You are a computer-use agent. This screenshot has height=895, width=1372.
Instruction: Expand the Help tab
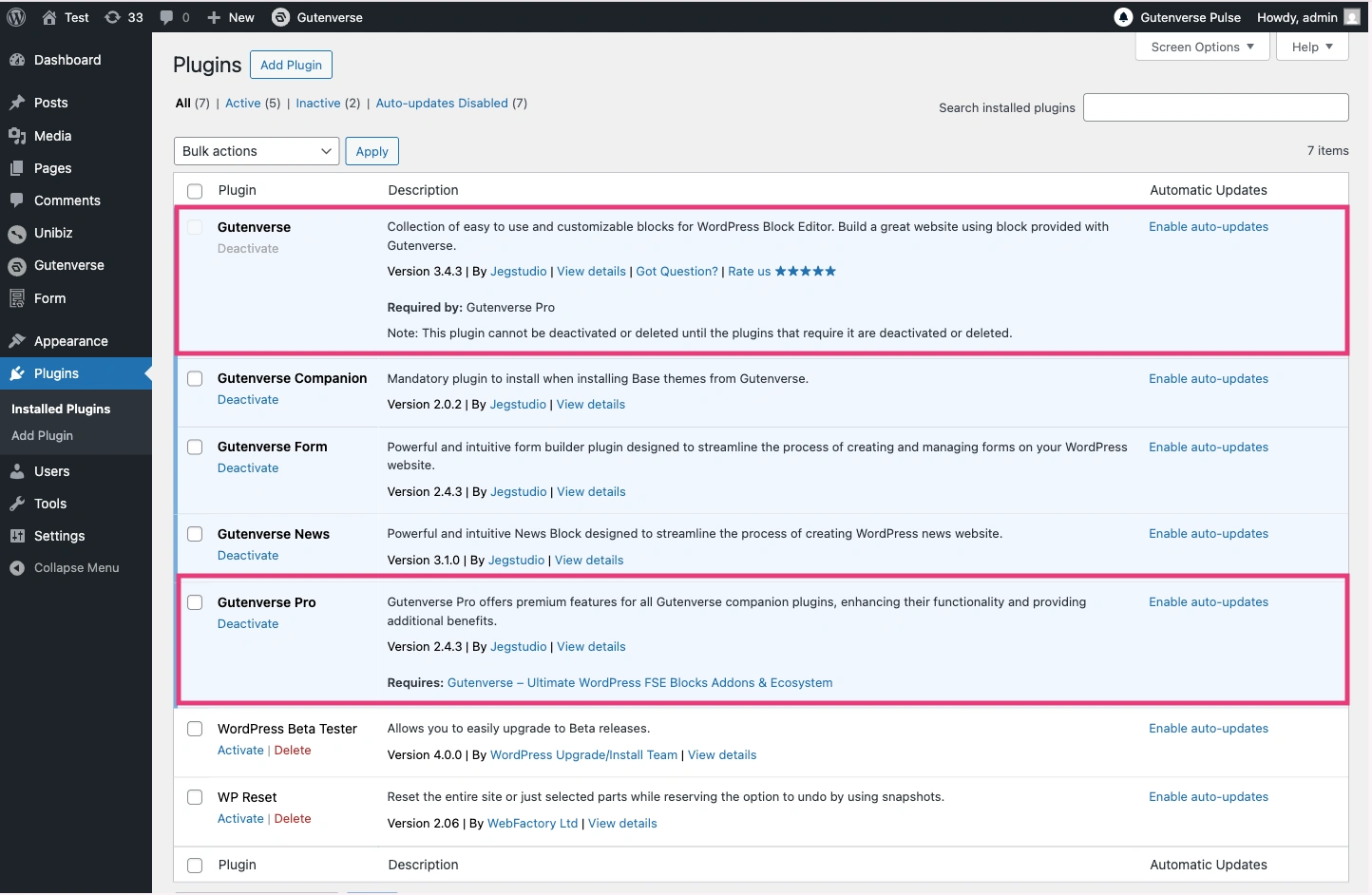click(1312, 47)
